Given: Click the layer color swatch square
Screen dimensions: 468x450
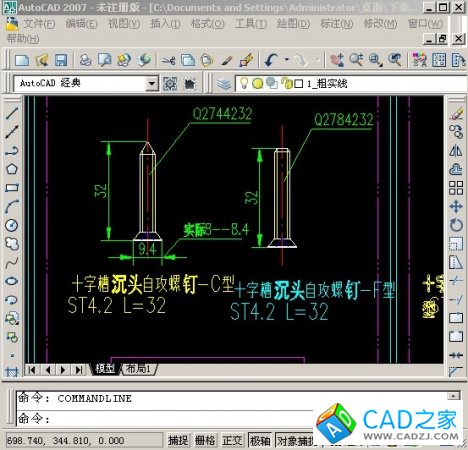Looking at the screenshot, I should [x=299, y=83].
